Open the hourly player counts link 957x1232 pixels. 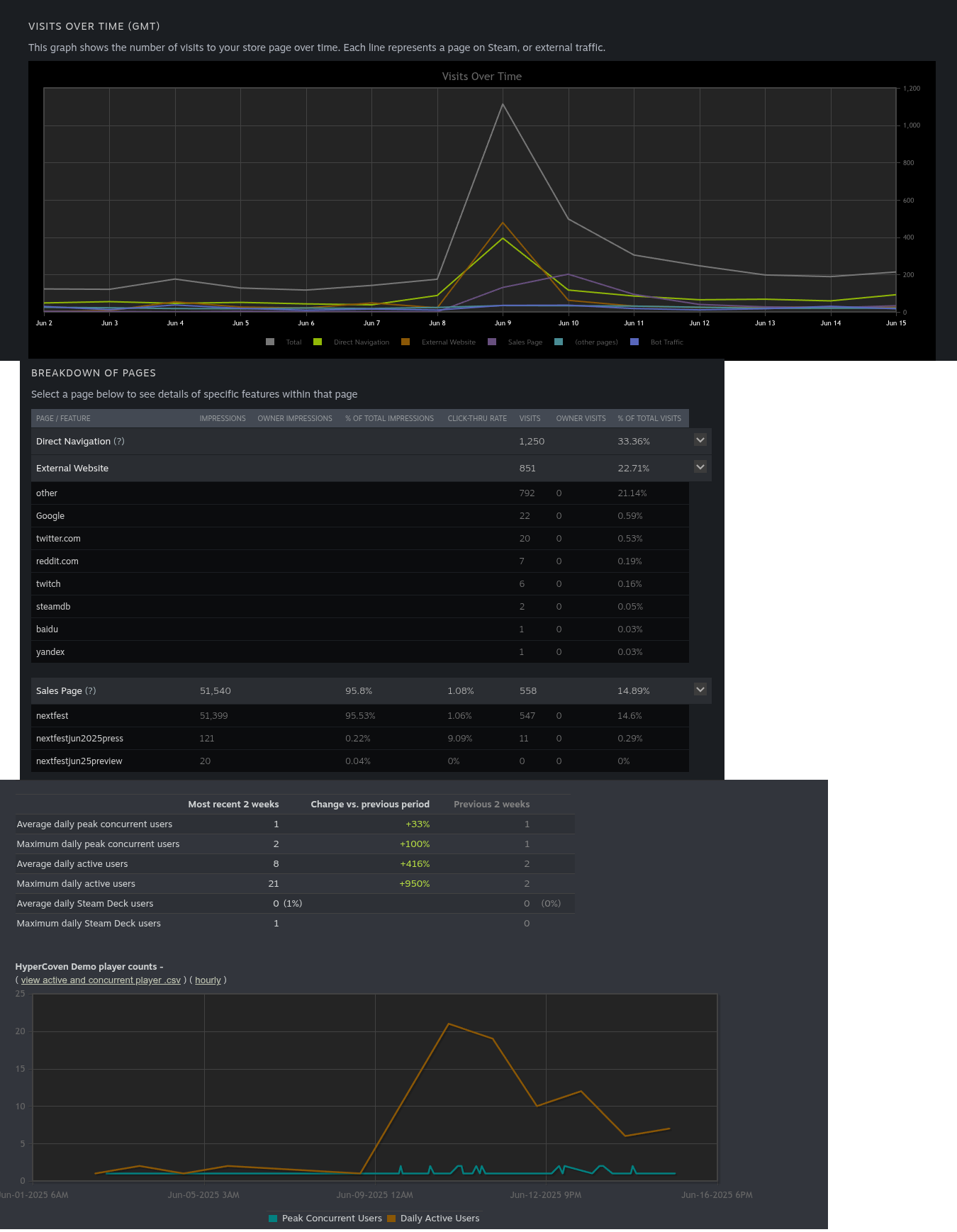coord(208,980)
